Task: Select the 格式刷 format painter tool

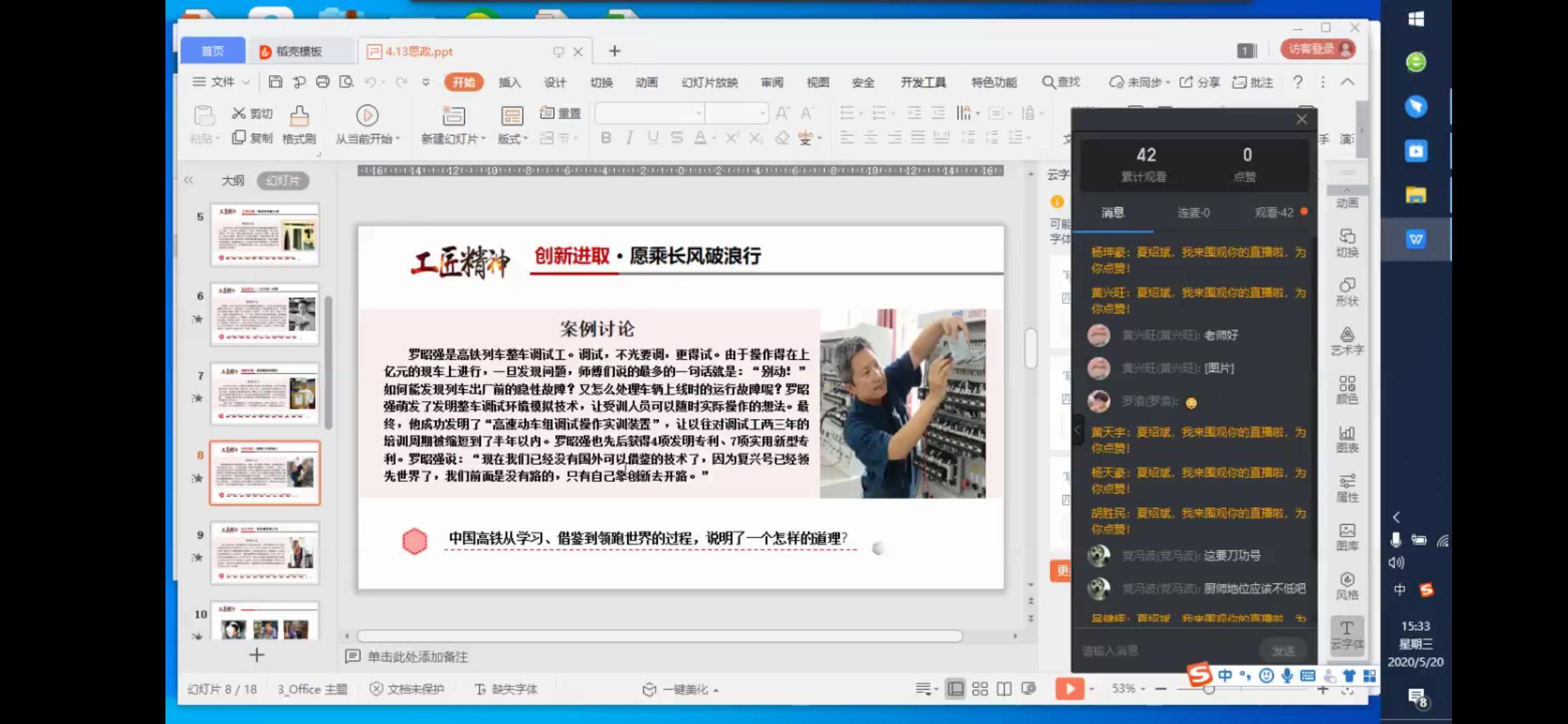Action: click(299, 125)
